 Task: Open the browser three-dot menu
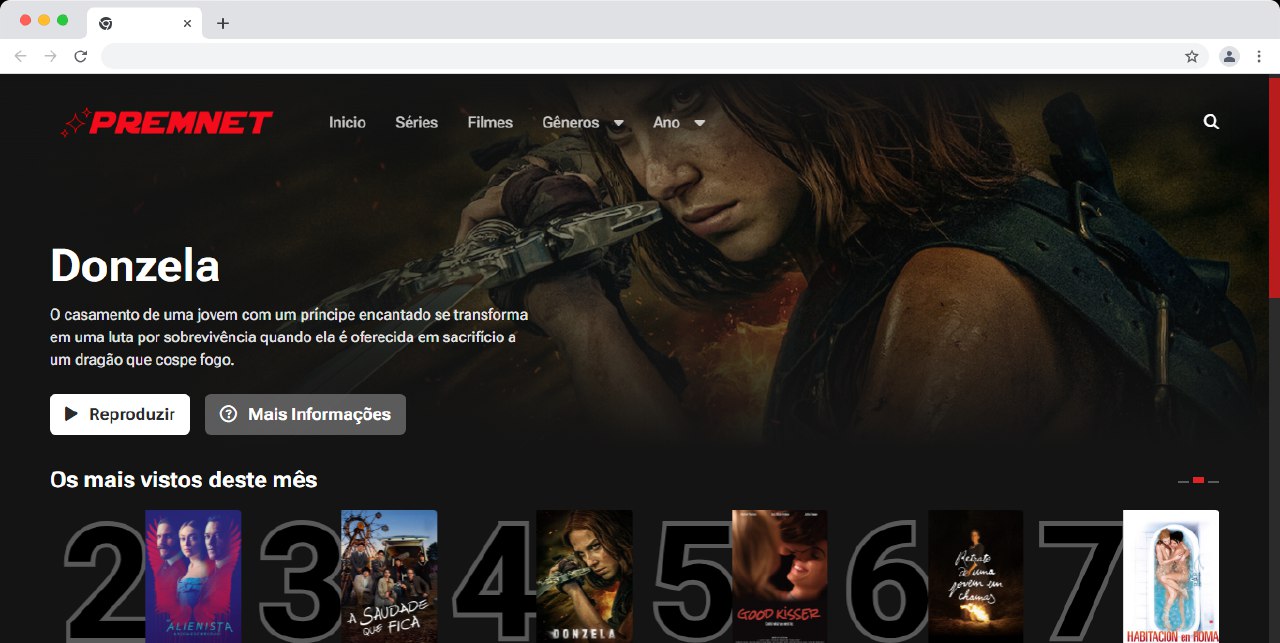1259,57
